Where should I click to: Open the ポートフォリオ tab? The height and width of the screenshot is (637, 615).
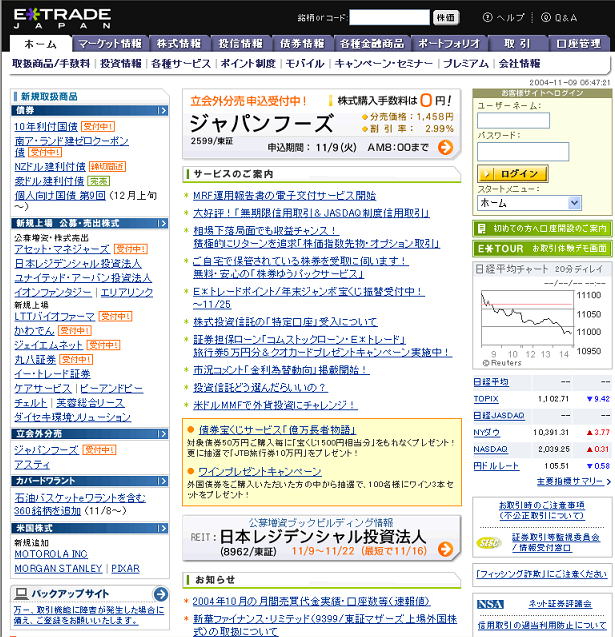tap(449, 44)
